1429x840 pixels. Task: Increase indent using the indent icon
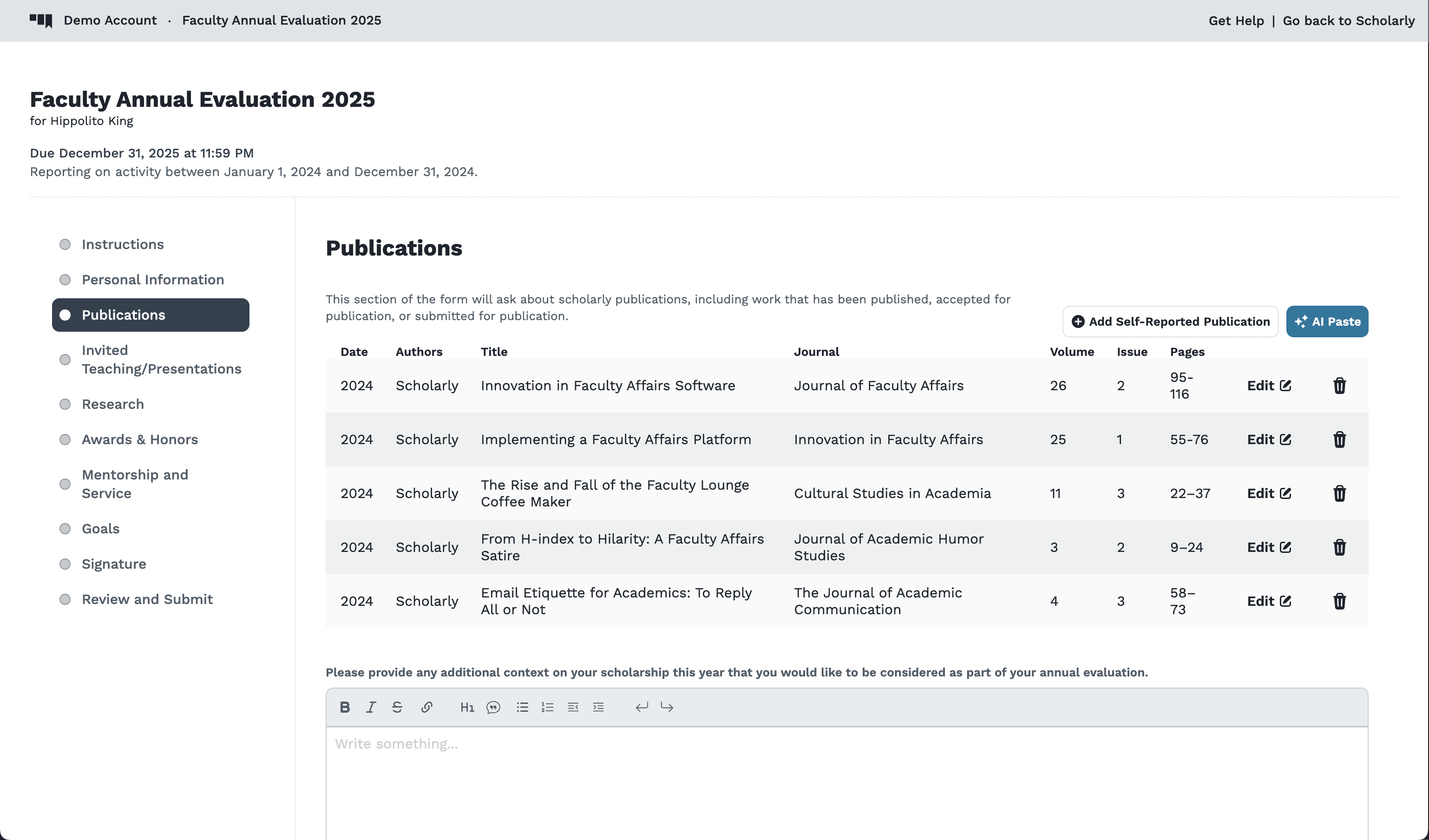pos(598,707)
